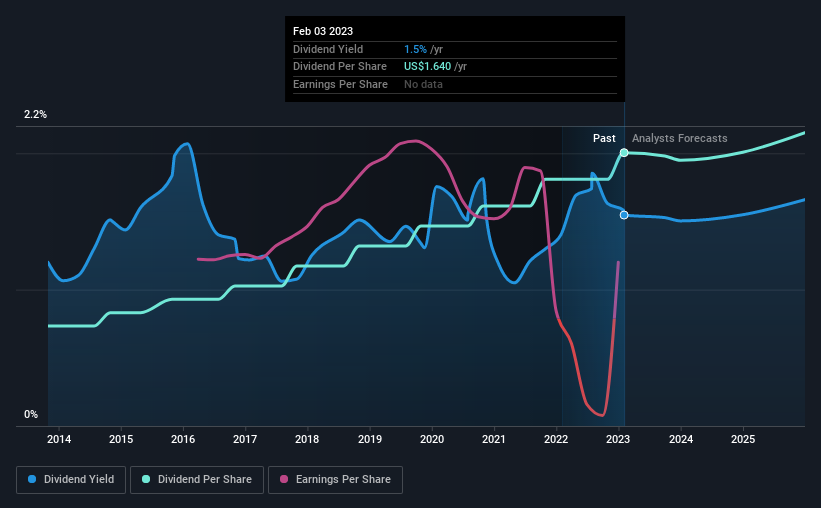Click the Past label on chart
The width and height of the screenshot is (821, 508).
click(604, 138)
